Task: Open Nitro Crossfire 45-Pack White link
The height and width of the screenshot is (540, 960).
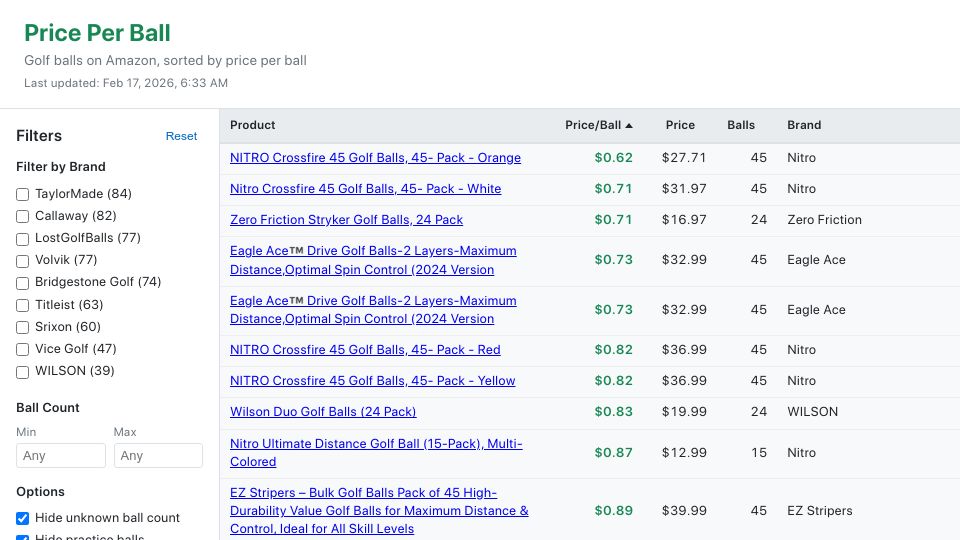Action: point(366,189)
